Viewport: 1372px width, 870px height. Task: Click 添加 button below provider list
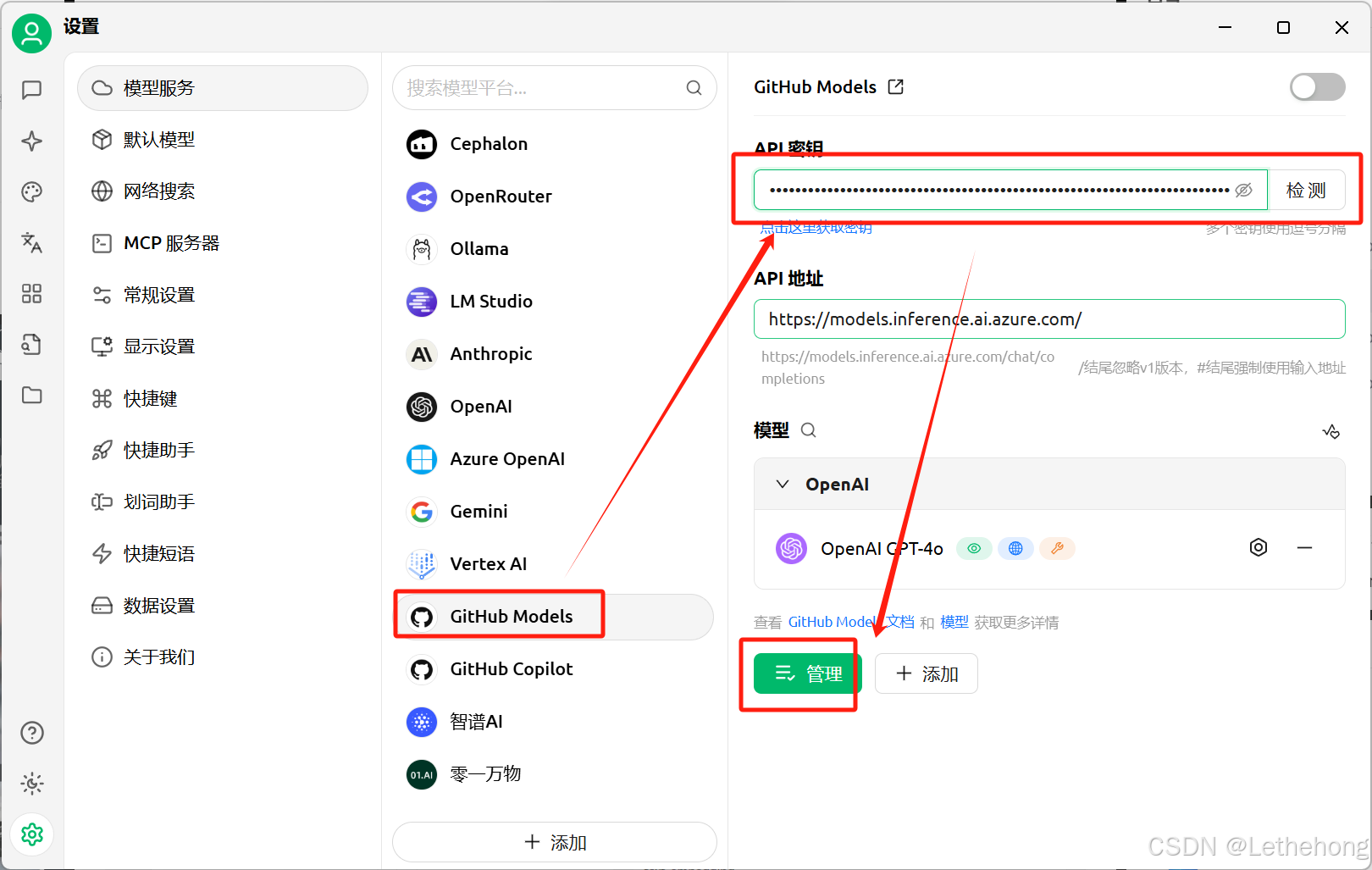click(555, 842)
